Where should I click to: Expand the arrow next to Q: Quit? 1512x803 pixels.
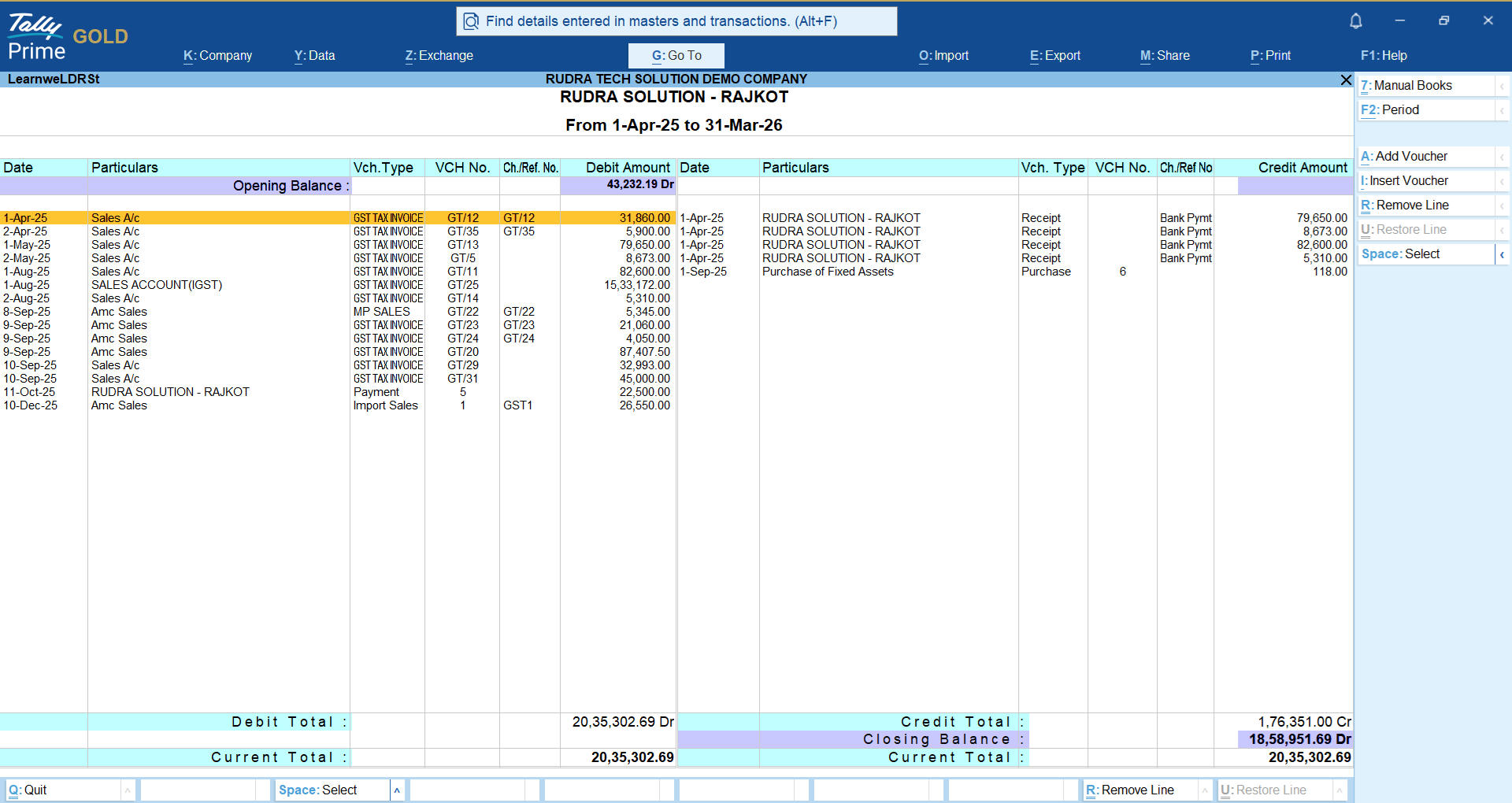[128, 790]
